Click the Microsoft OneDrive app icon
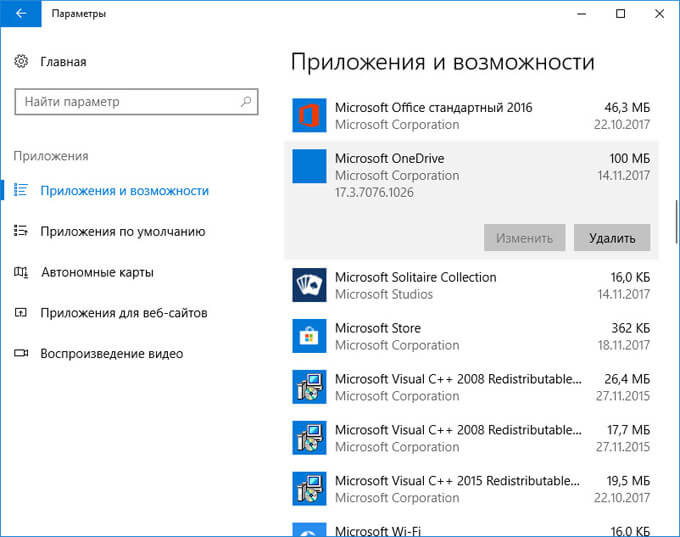This screenshot has width=680, height=537. point(309,167)
